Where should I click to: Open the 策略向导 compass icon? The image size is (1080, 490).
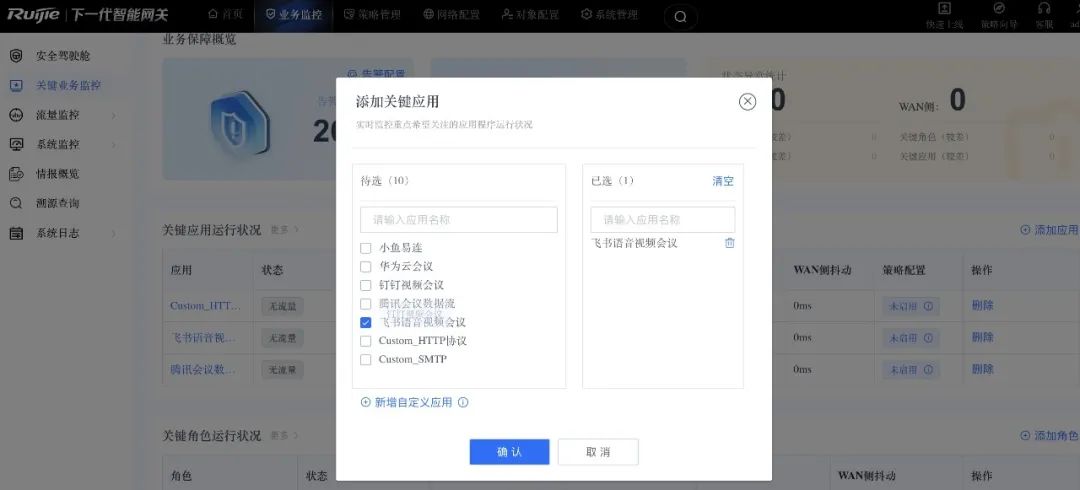998,8
